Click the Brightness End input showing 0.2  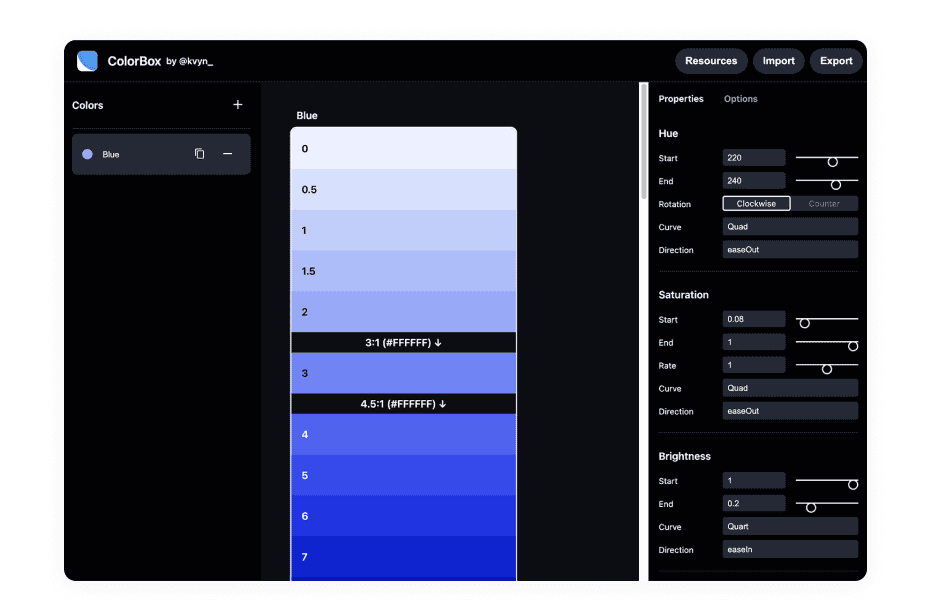click(x=753, y=503)
